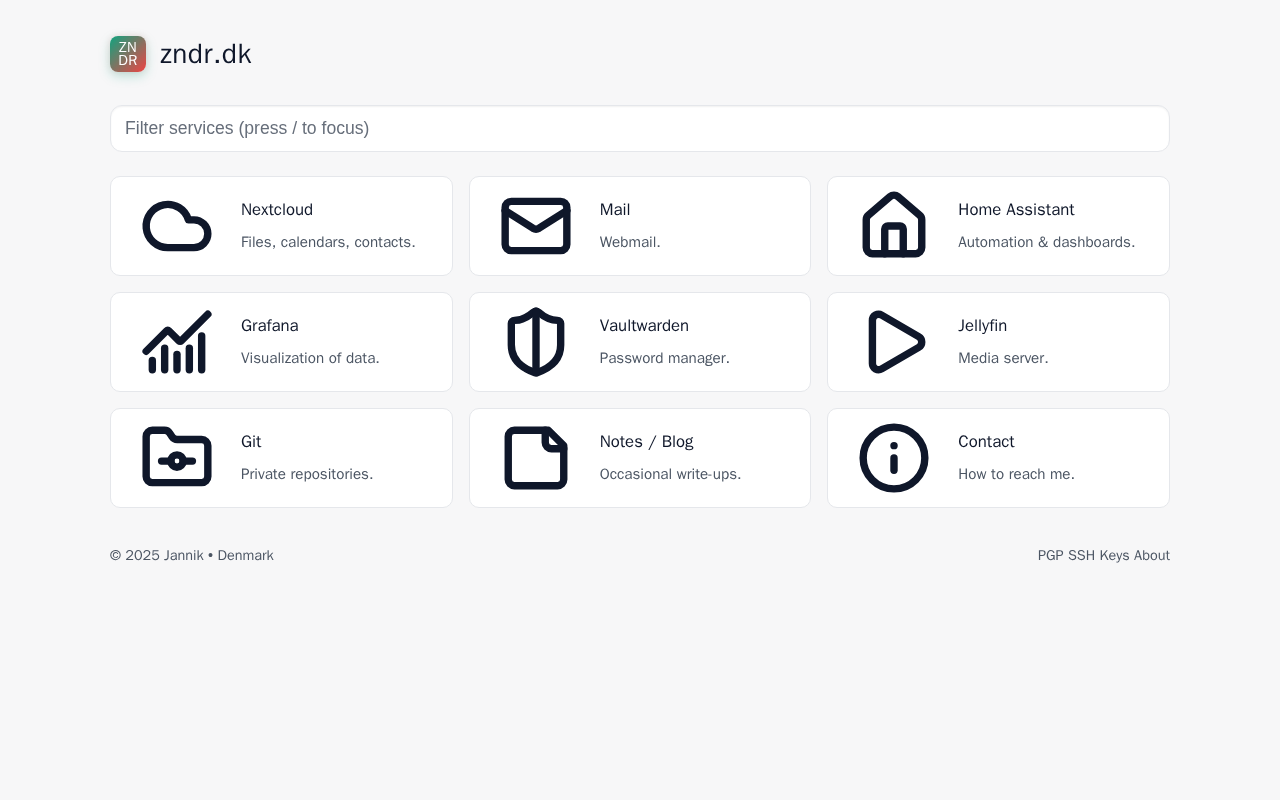1280x800 pixels.
Task: Click the "© 2025 Jannik • Denmark" footer text
Action: click(192, 556)
